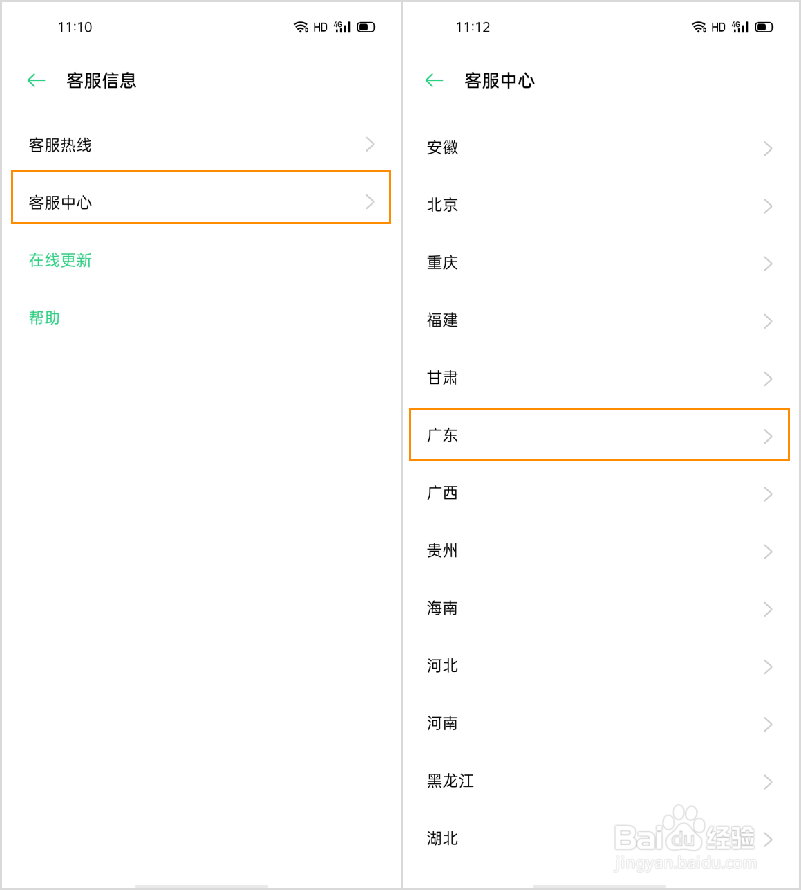Tap the chevron on the 福建 row
This screenshot has height=890, width=801.
tap(768, 321)
